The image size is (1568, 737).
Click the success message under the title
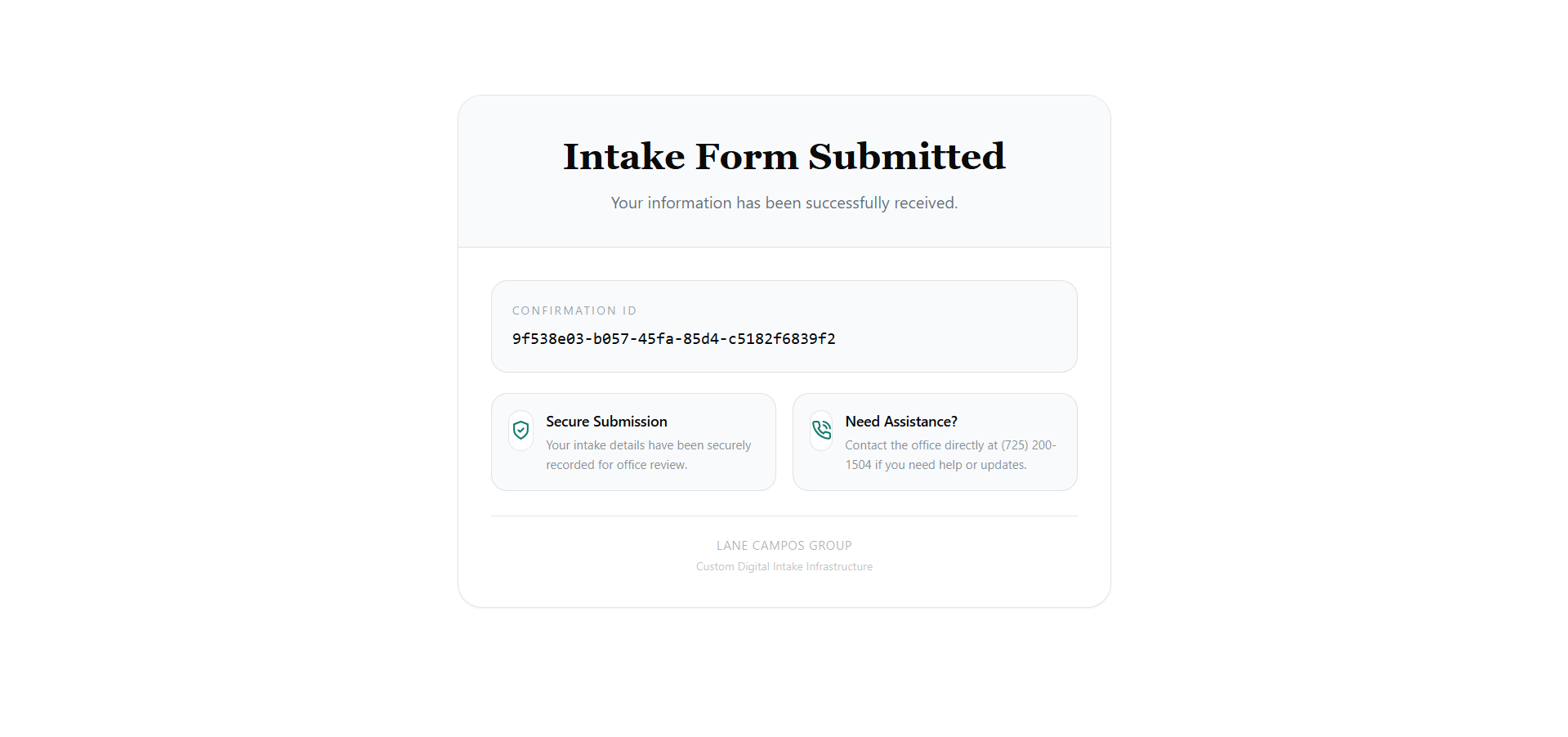(784, 203)
